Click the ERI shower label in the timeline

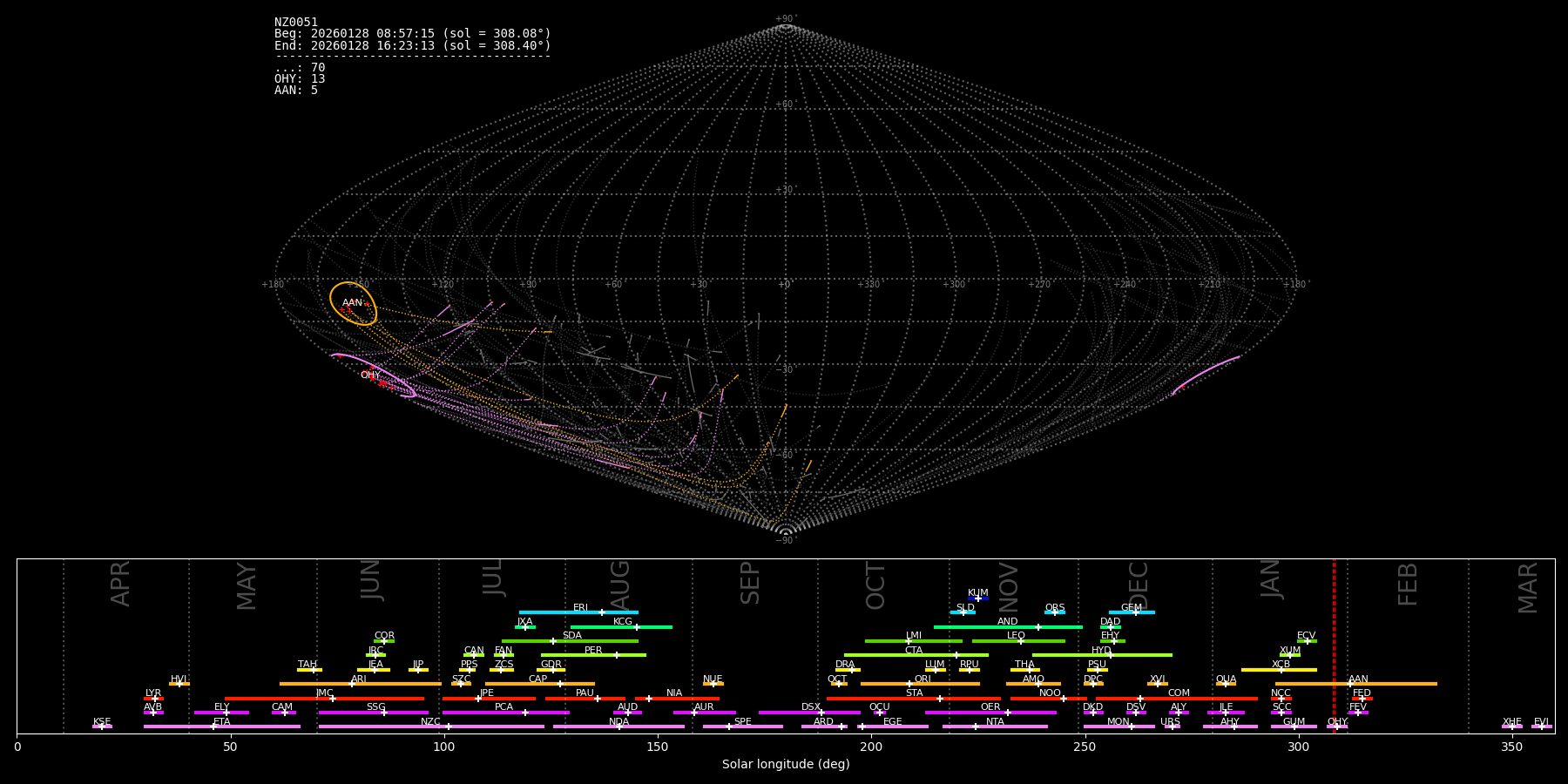(x=580, y=608)
